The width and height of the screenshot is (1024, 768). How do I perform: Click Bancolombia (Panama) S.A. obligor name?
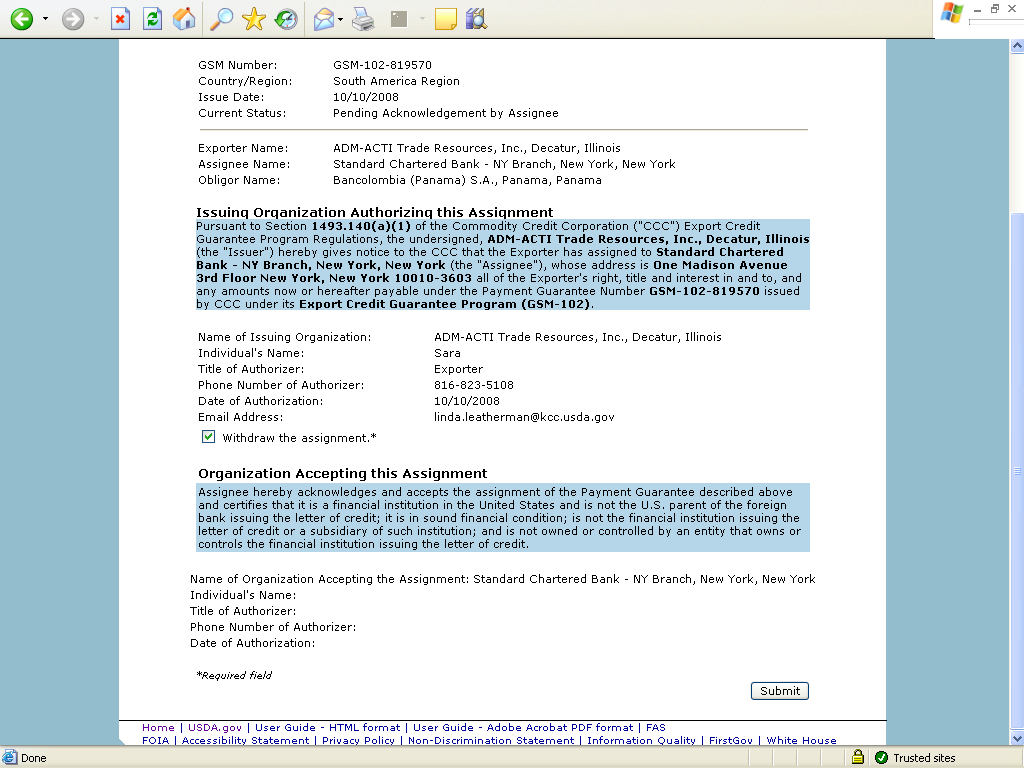[x=468, y=180]
